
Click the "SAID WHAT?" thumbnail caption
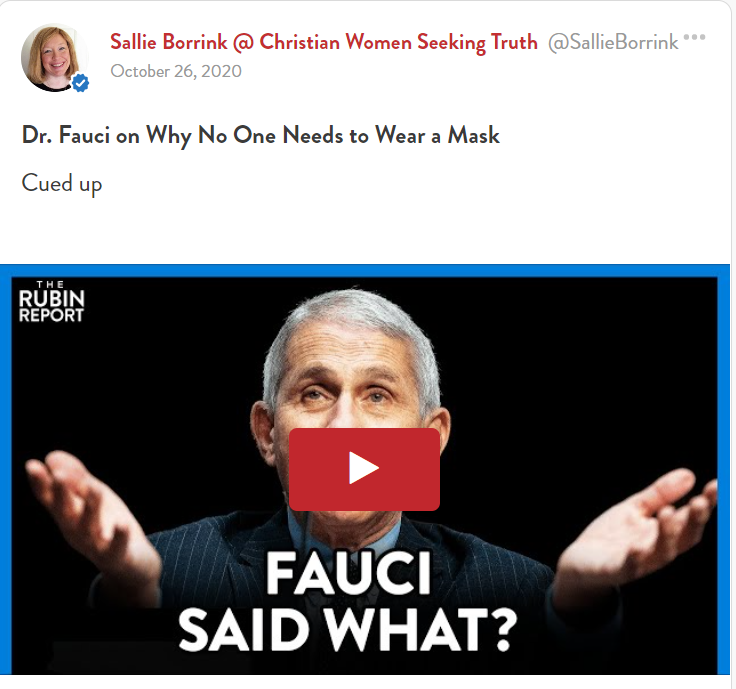click(x=348, y=630)
